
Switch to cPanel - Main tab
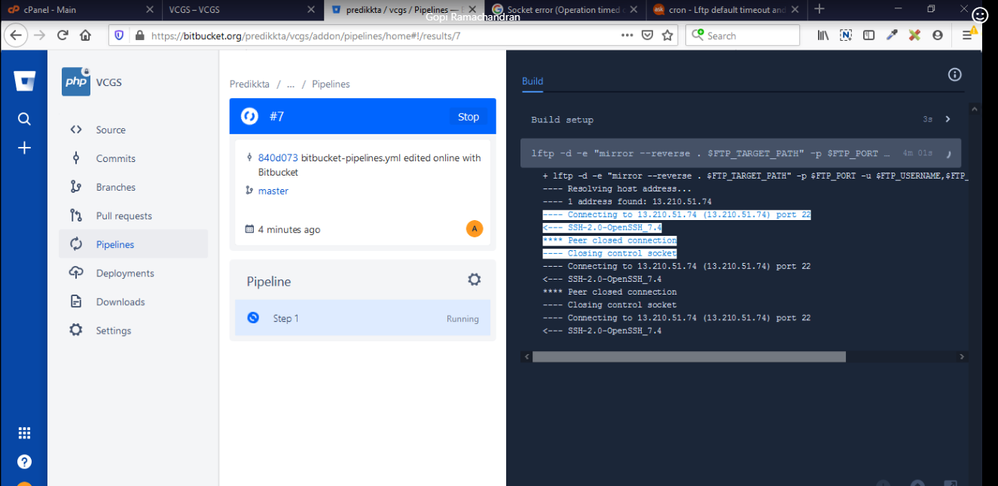pos(80,9)
